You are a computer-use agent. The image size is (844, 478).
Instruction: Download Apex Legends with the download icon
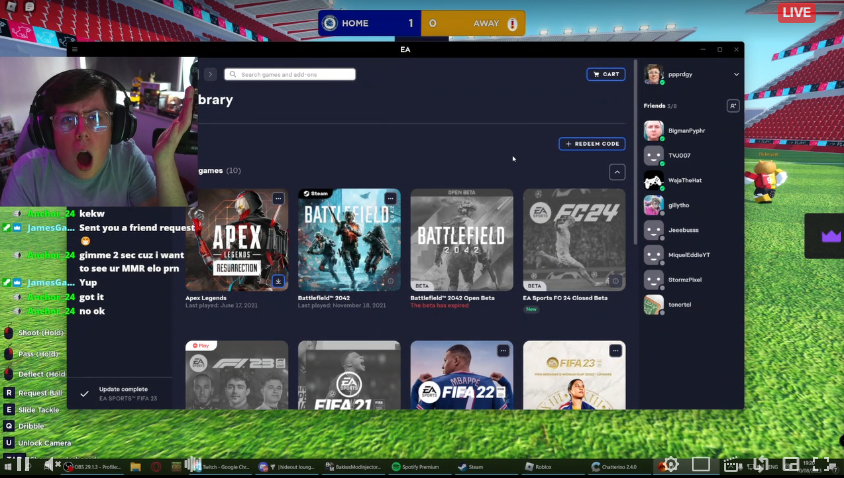click(x=278, y=281)
